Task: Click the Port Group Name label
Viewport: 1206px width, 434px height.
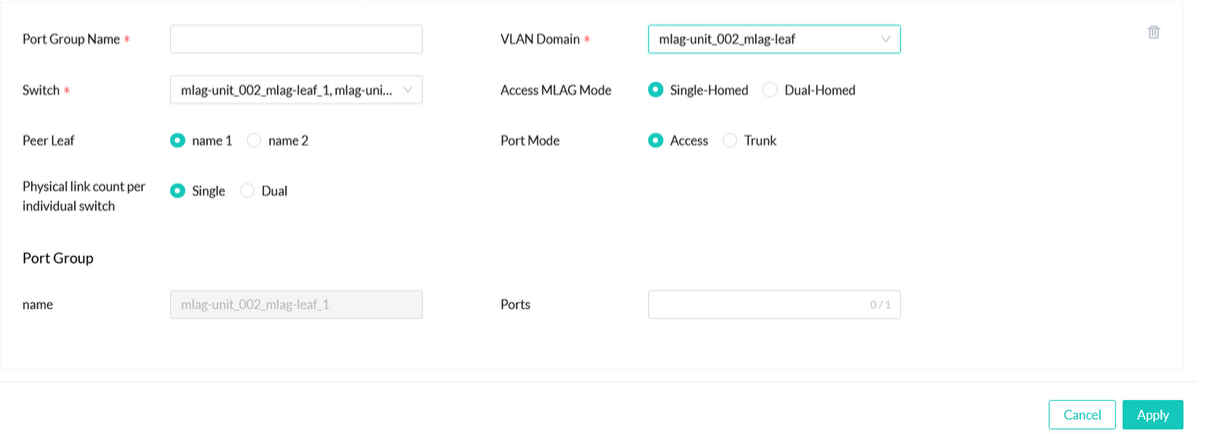Action: coord(71,39)
